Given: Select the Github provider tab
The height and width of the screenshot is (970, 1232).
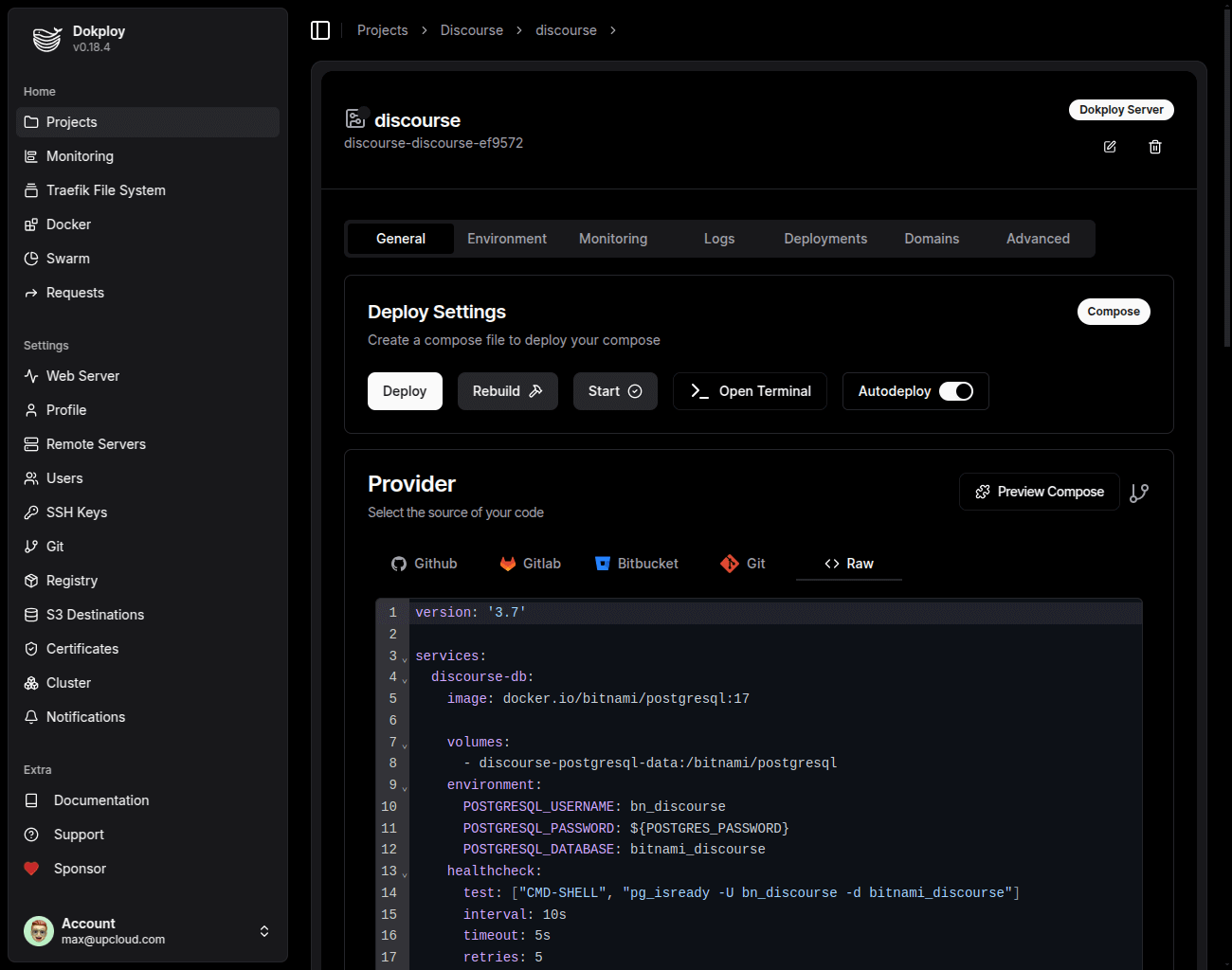Looking at the screenshot, I should 424,563.
